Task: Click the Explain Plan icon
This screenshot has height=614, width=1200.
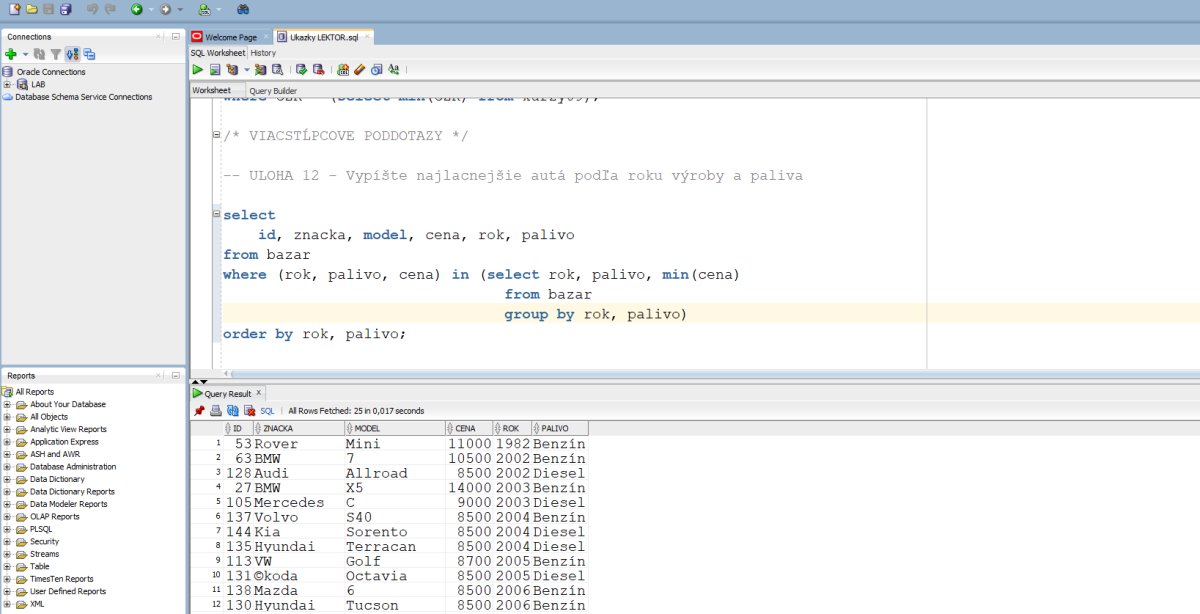Action: pos(232,70)
